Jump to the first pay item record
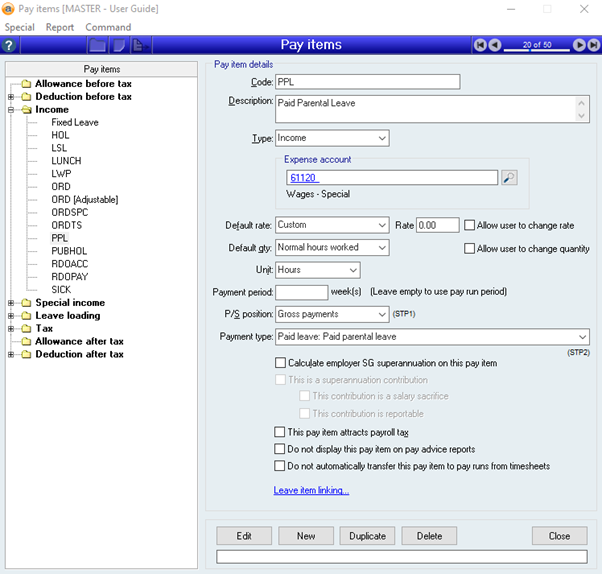This screenshot has height=574, width=602. [x=481, y=45]
